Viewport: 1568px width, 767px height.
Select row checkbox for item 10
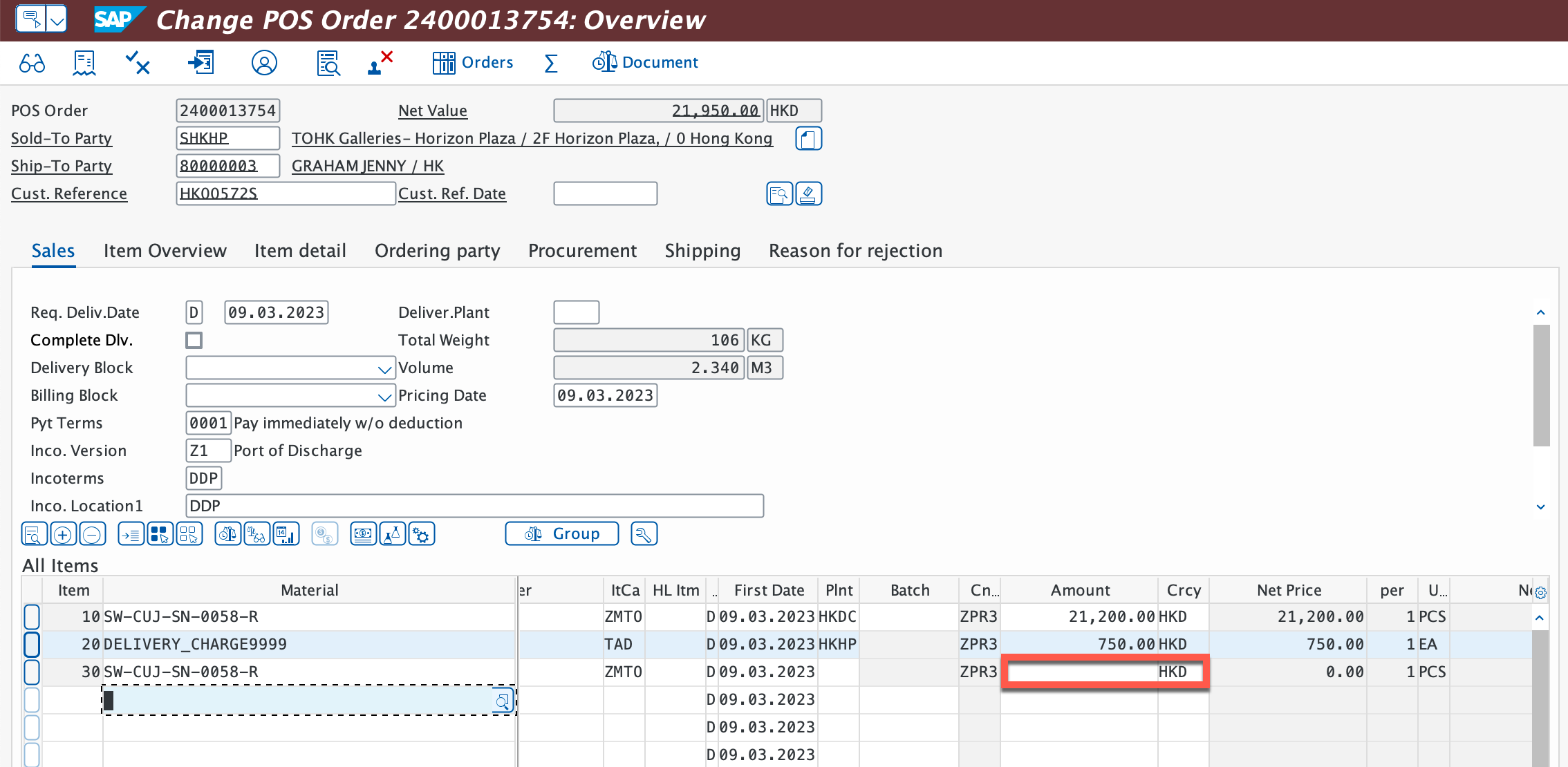pyautogui.click(x=32, y=616)
